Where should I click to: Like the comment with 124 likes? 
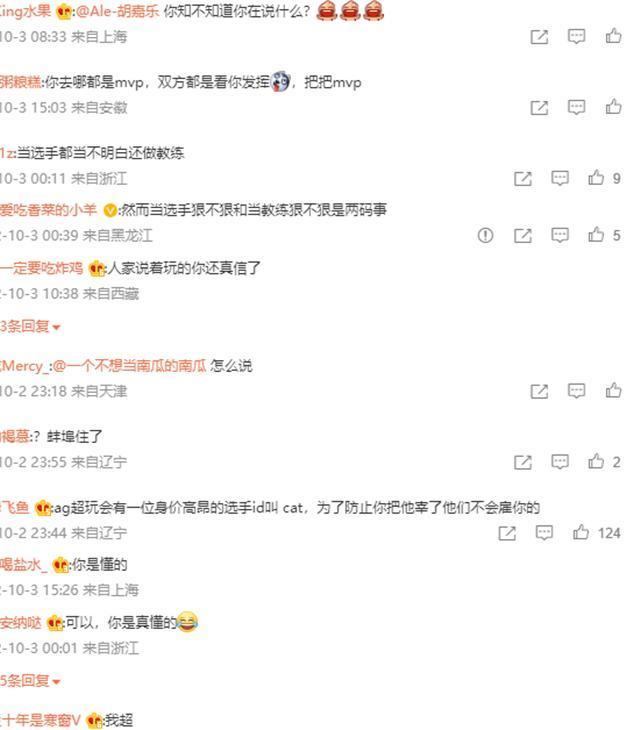tap(581, 532)
